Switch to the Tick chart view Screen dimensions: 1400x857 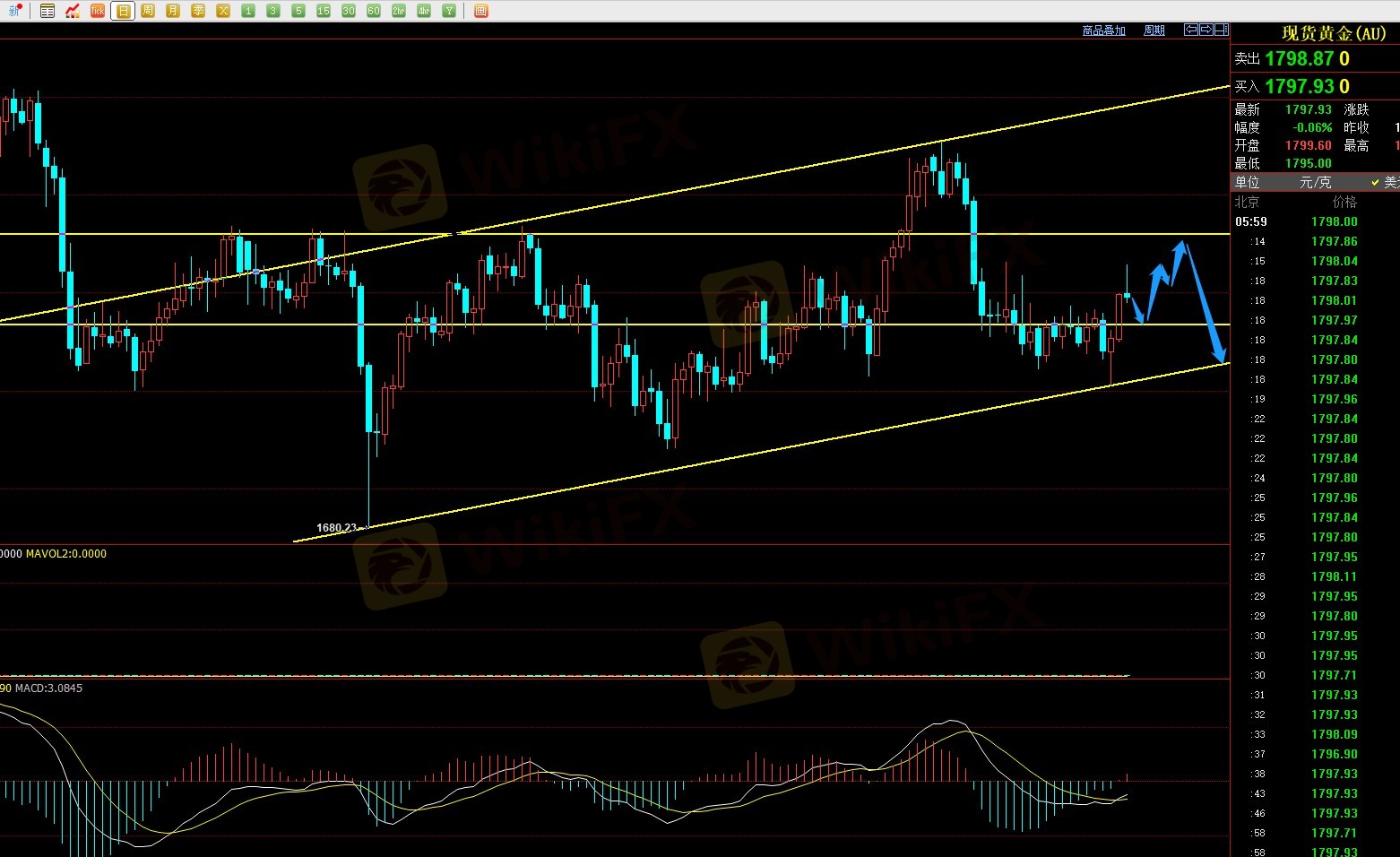click(x=98, y=11)
